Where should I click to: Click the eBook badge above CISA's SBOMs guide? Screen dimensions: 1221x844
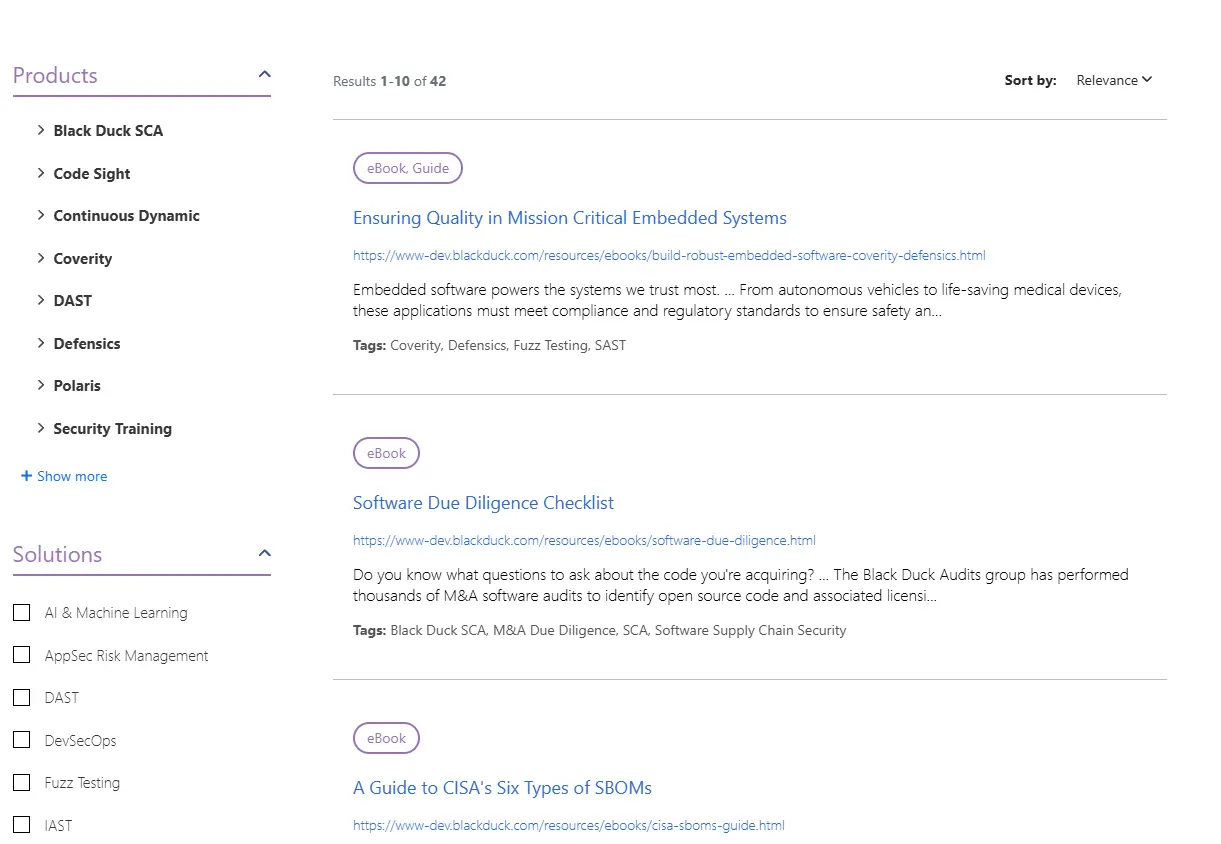click(386, 738)
